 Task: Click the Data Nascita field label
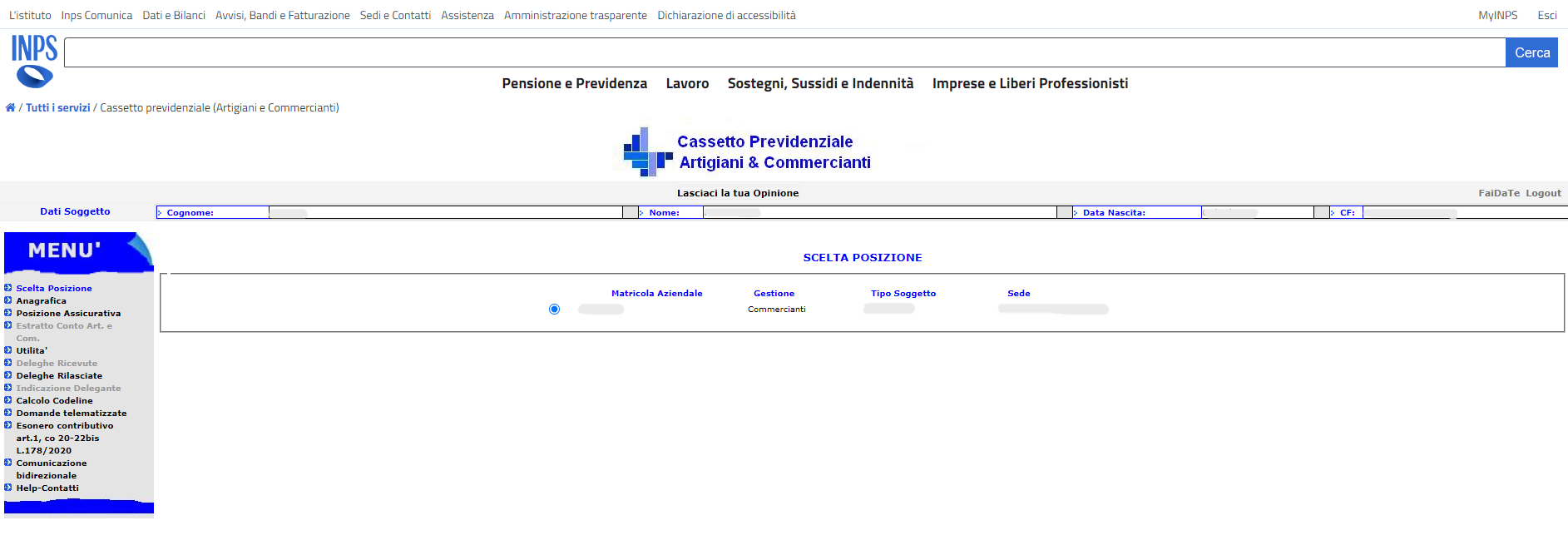(1114, 213)
